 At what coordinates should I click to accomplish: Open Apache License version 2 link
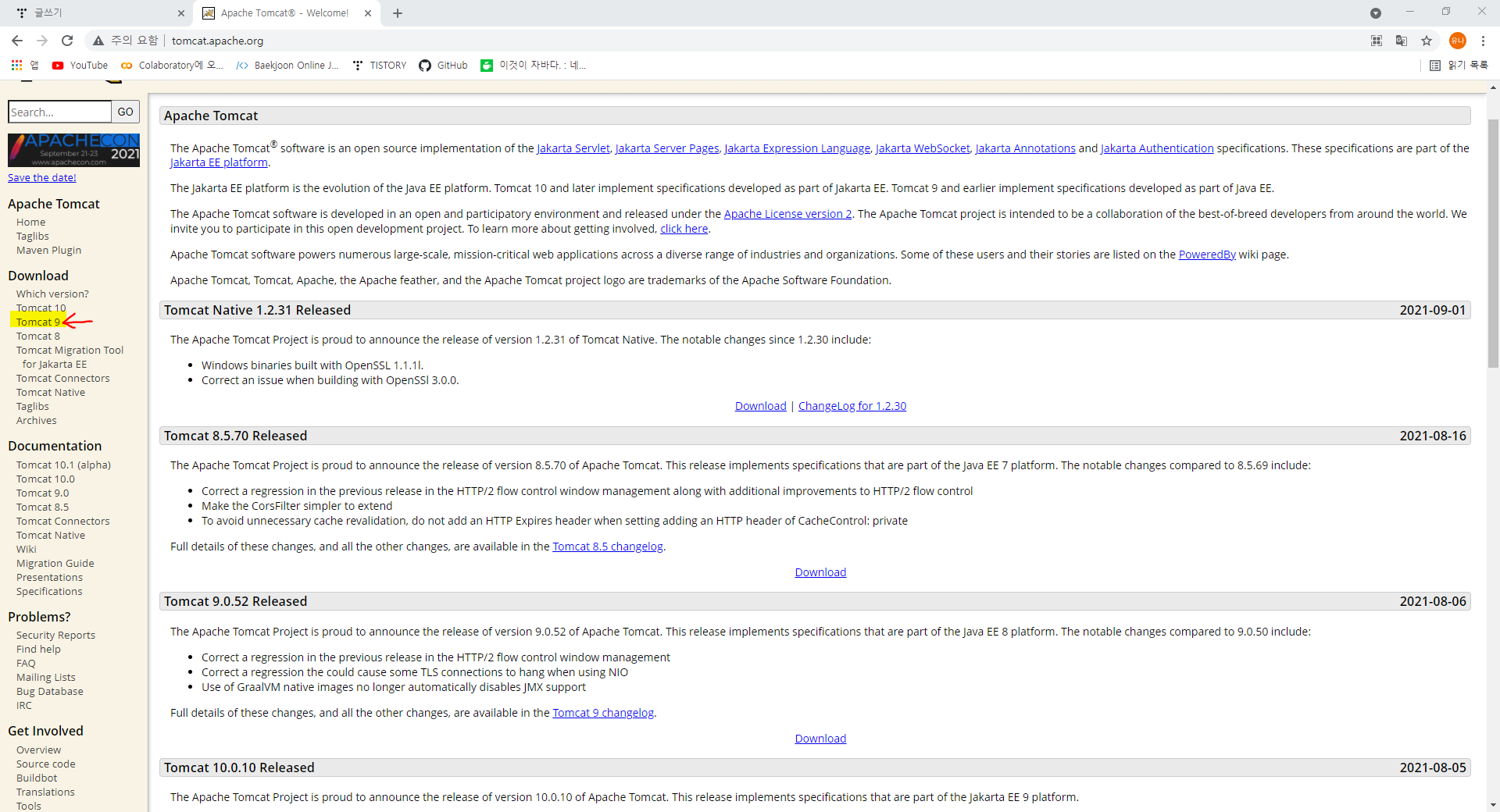787,214
